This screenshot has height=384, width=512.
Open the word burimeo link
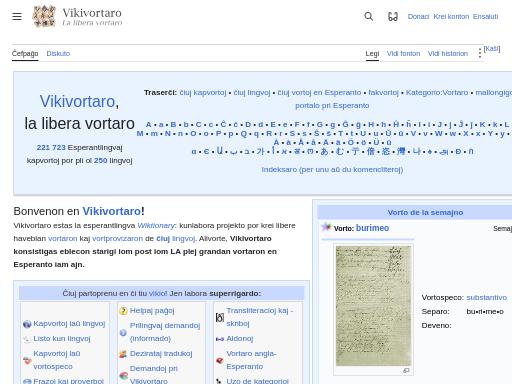[372, 228]
